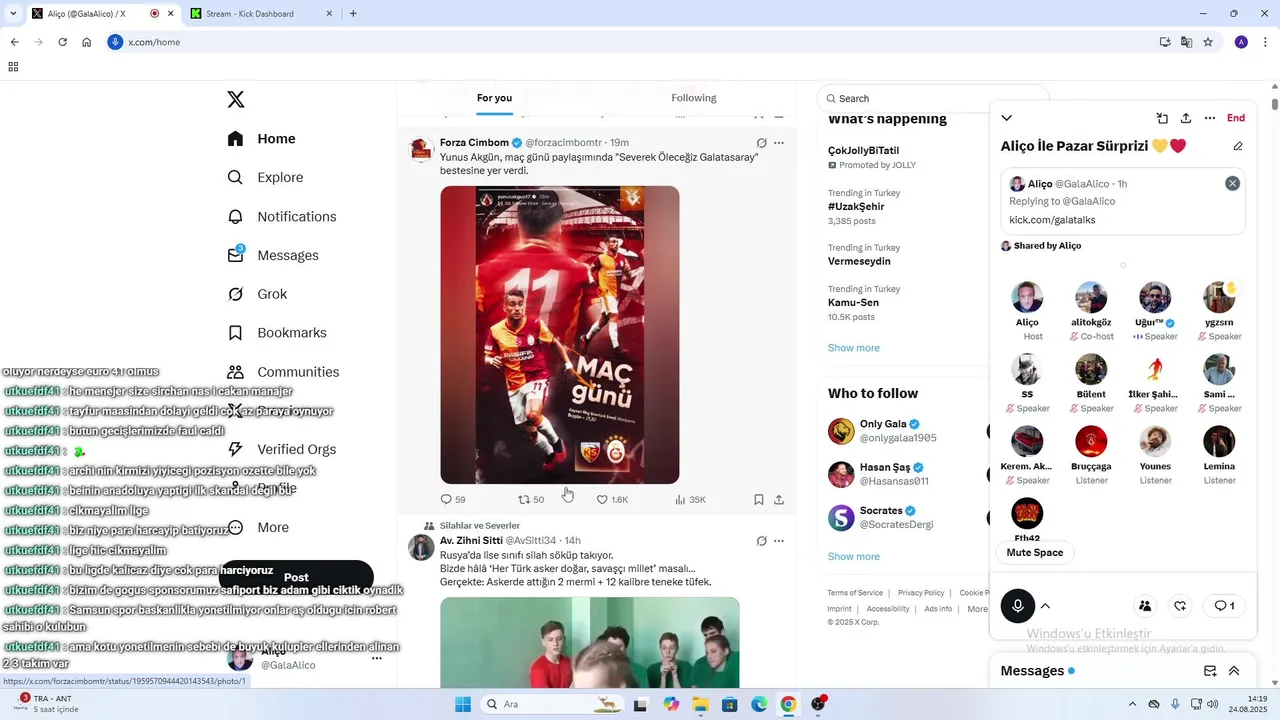
Task: Click the Space dock-out icon
Action: click(x=1162, y=118)
